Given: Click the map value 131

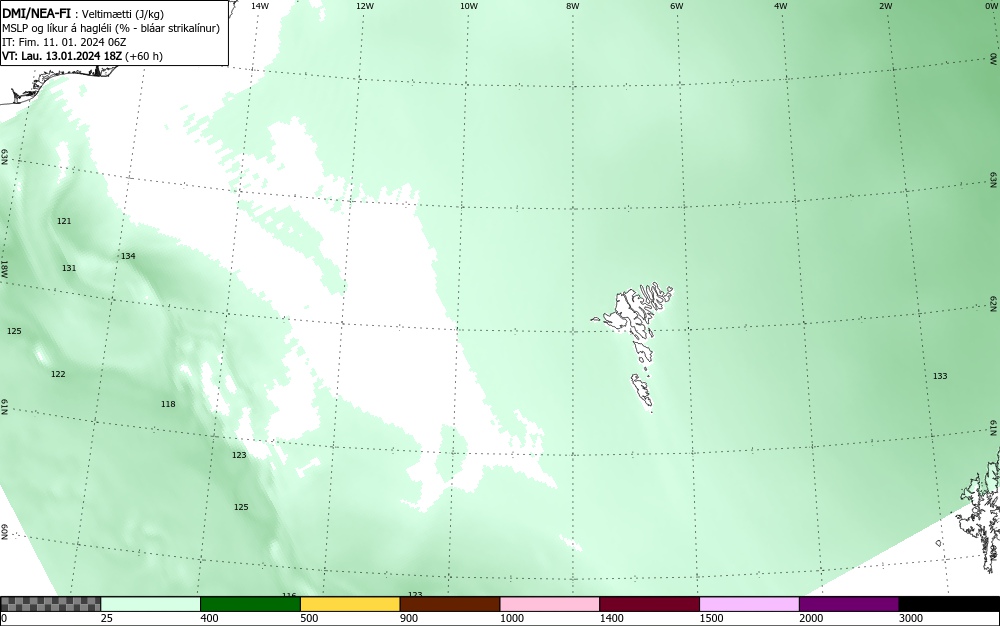Looking at the screenshot, I should 69,268.
